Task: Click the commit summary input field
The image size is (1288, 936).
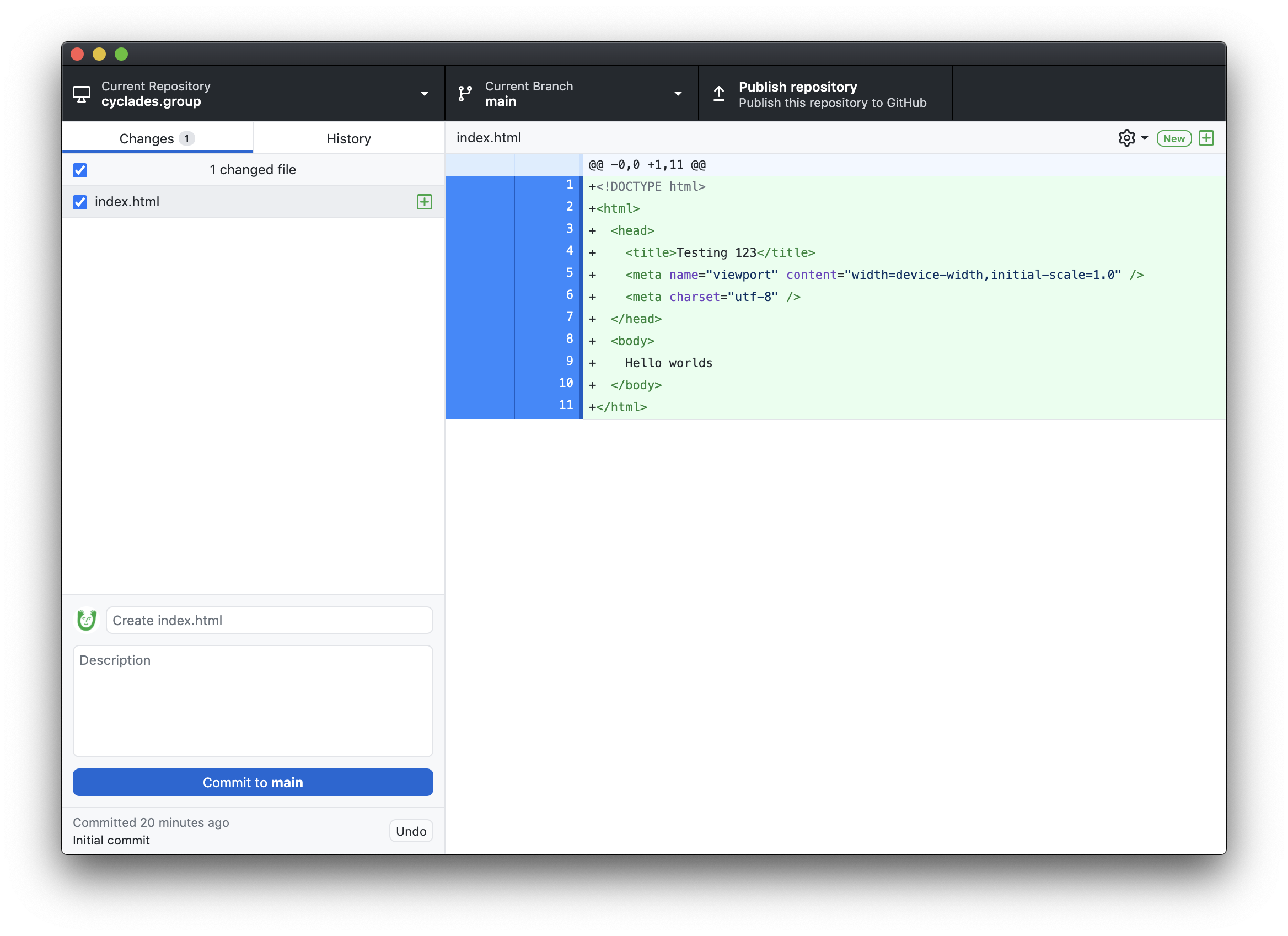Action: pos(269,620)
